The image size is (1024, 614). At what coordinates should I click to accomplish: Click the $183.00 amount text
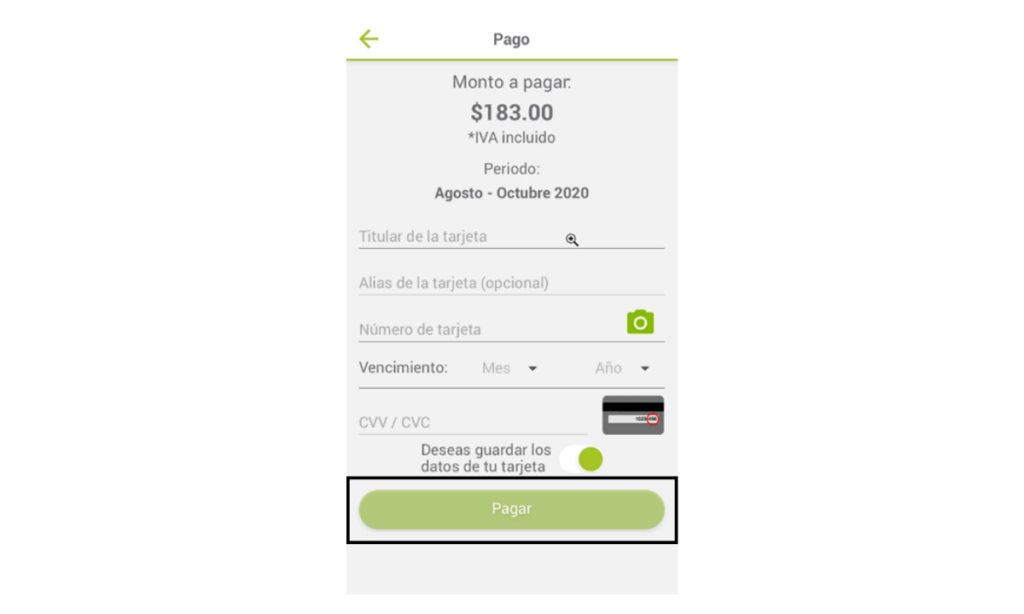coord(512,112)
